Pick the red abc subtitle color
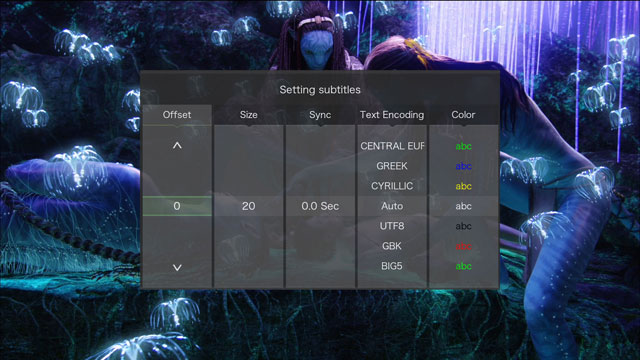The image size is (640, 360). coord(463,246)
